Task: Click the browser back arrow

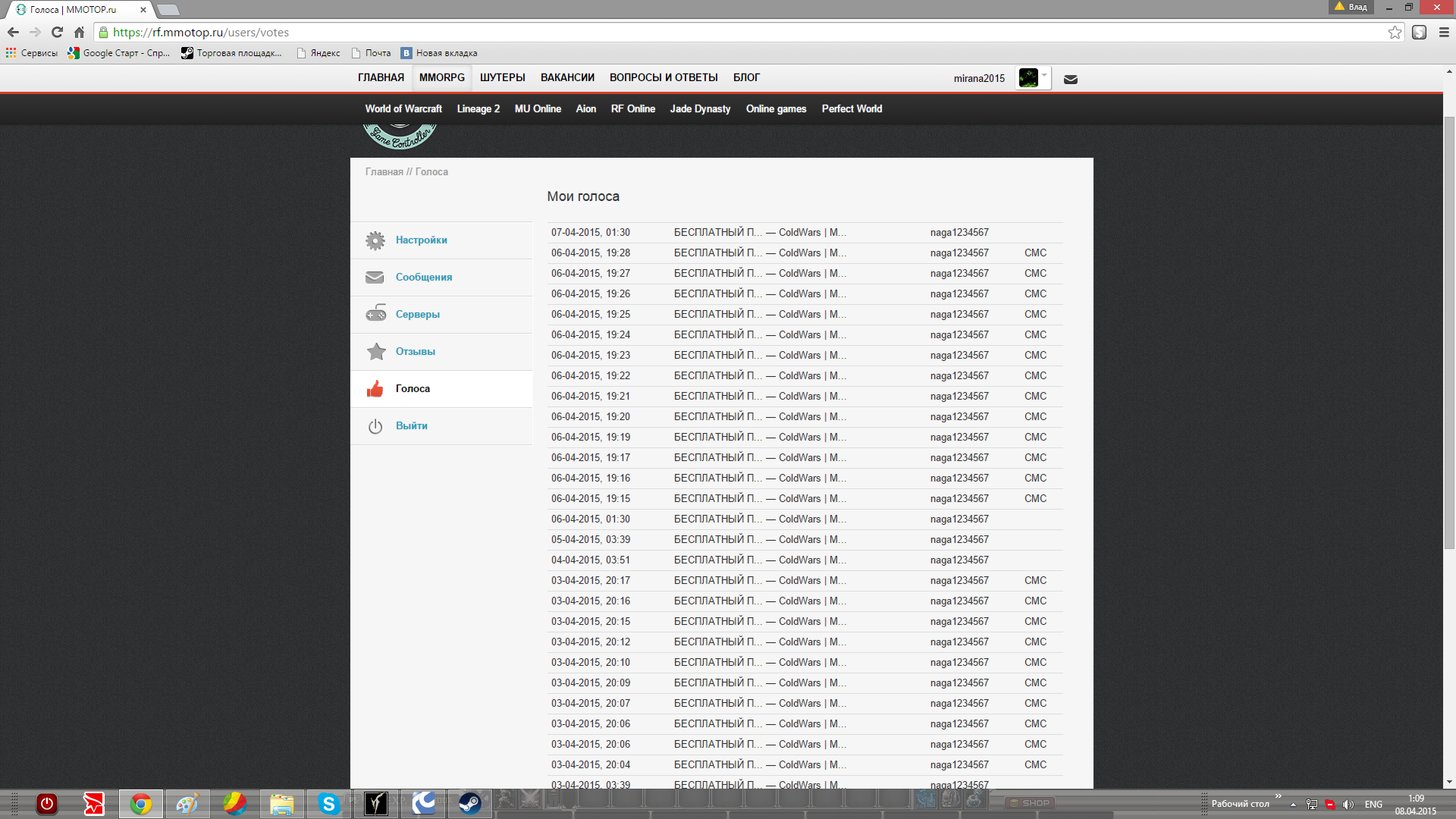Action: point(13,32)
